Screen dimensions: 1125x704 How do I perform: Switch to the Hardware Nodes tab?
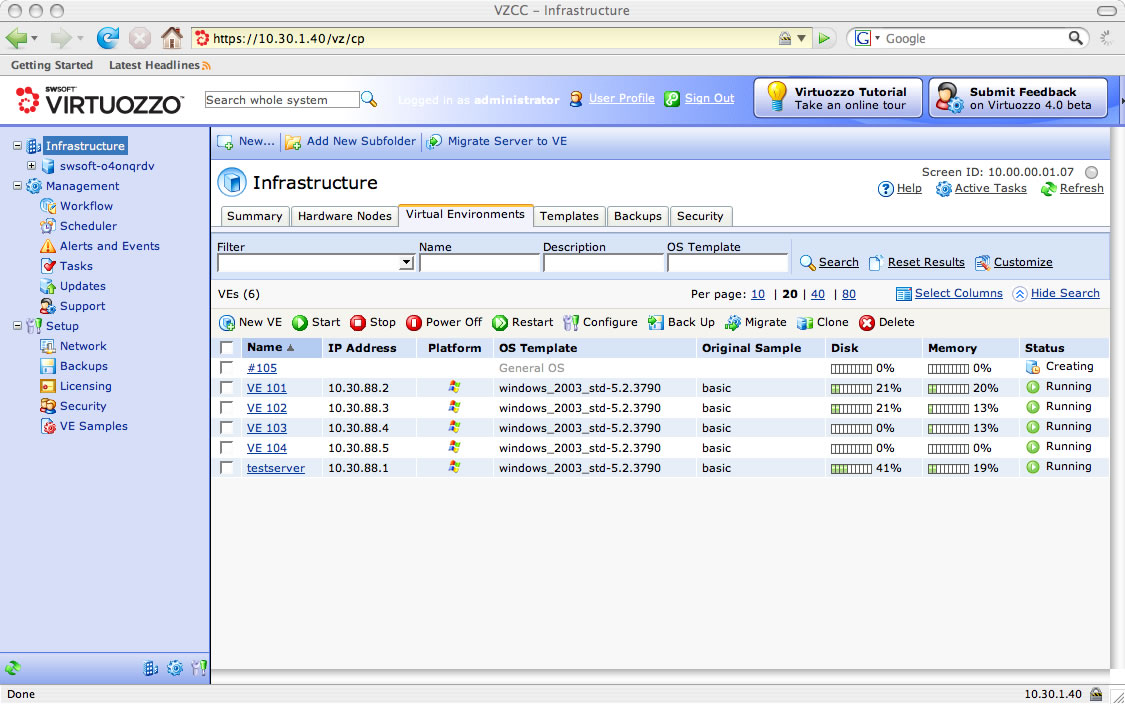click(x=344, y=216)
